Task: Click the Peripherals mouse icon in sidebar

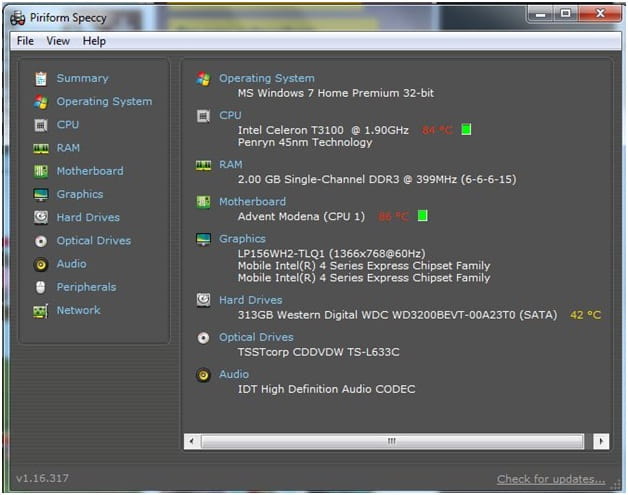Action: point(40,287)
